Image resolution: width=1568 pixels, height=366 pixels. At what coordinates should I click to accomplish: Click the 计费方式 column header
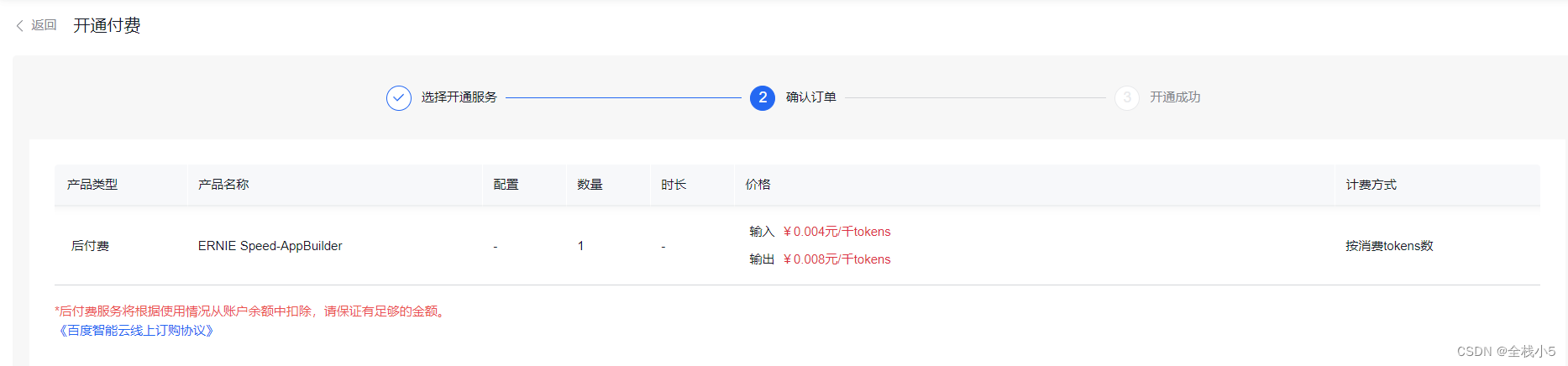click(x=1371, y=185)
